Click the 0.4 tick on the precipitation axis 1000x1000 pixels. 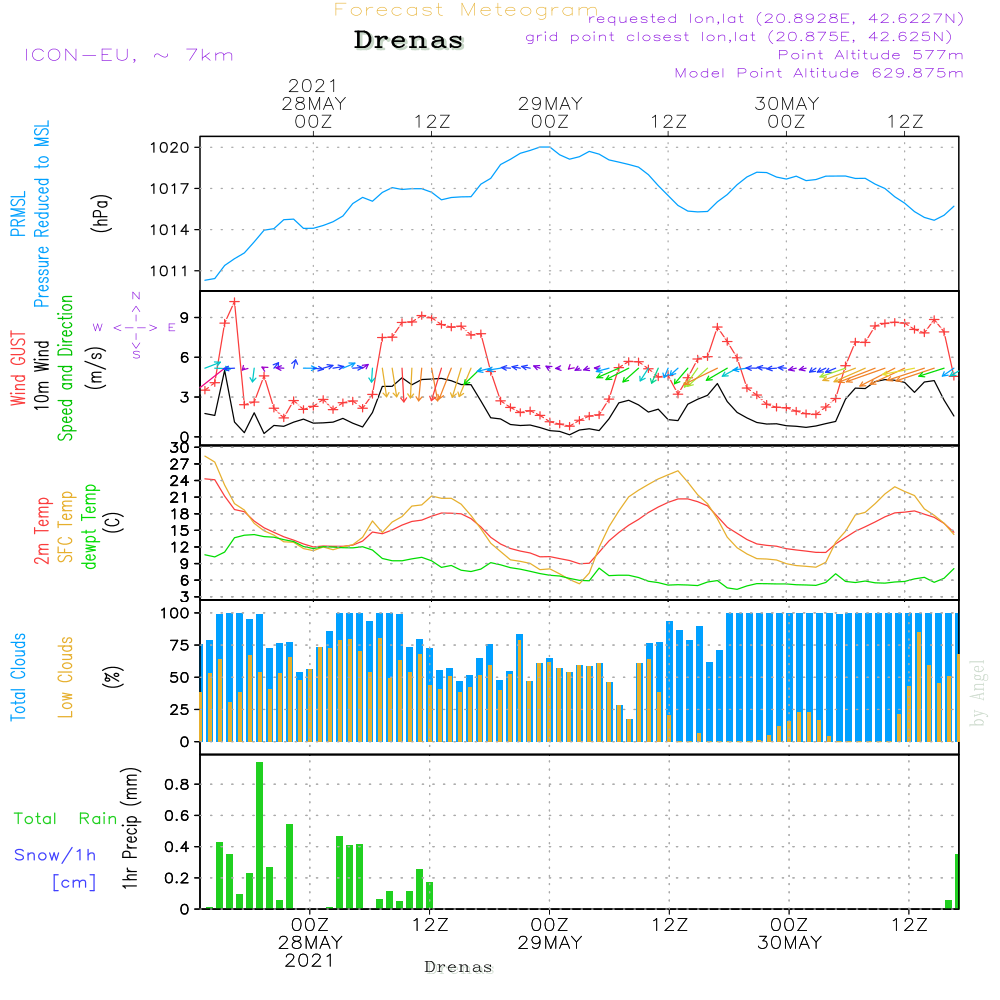(177, 847)
